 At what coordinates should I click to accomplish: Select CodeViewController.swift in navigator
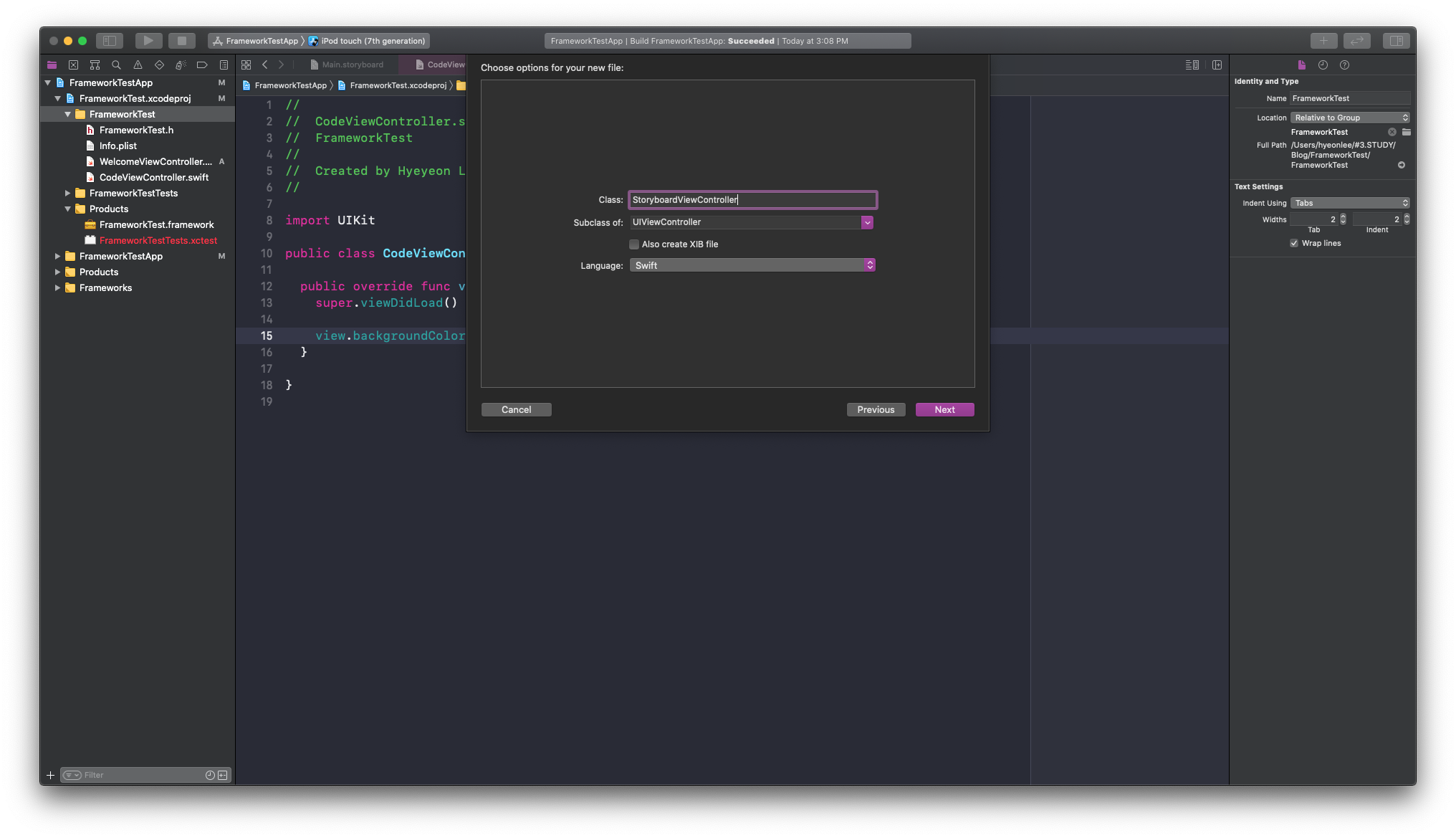coord(154,177)
